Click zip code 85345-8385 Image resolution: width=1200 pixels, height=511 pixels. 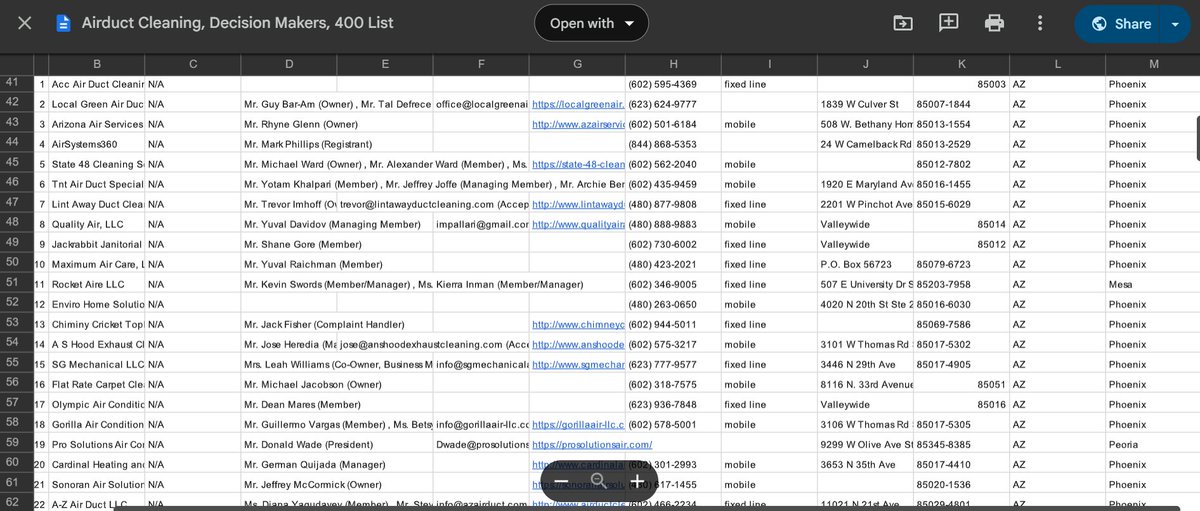[961, 444]
